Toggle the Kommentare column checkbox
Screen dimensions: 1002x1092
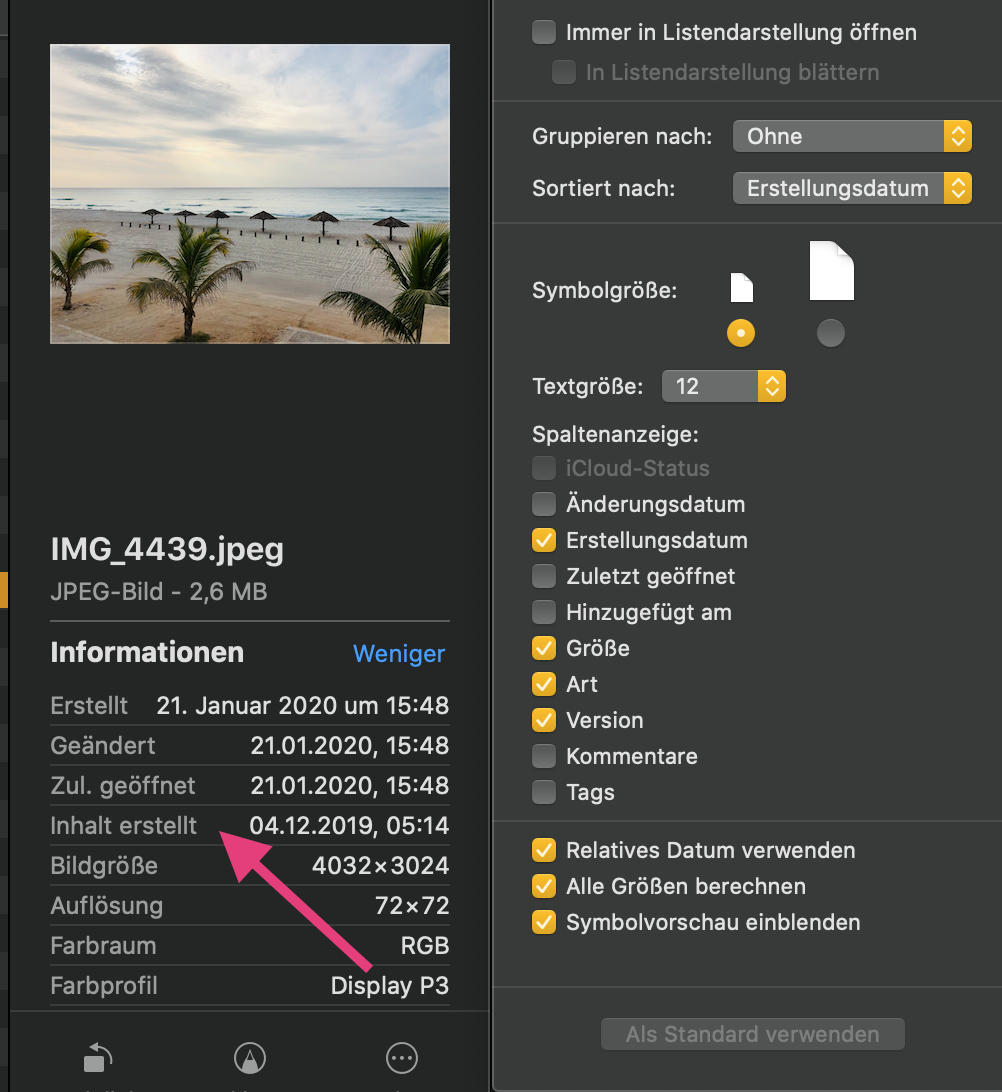544,756
